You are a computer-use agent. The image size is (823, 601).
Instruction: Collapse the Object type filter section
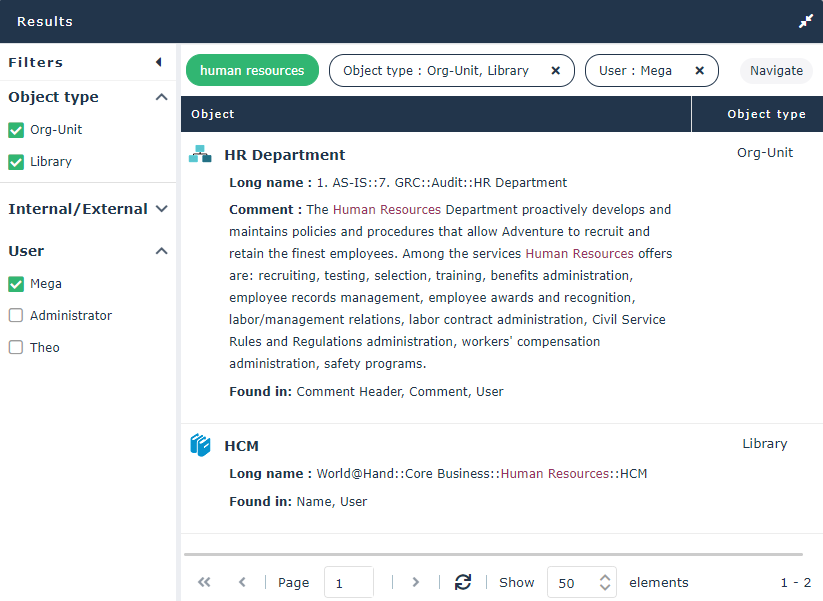click(x=161, y=97)
